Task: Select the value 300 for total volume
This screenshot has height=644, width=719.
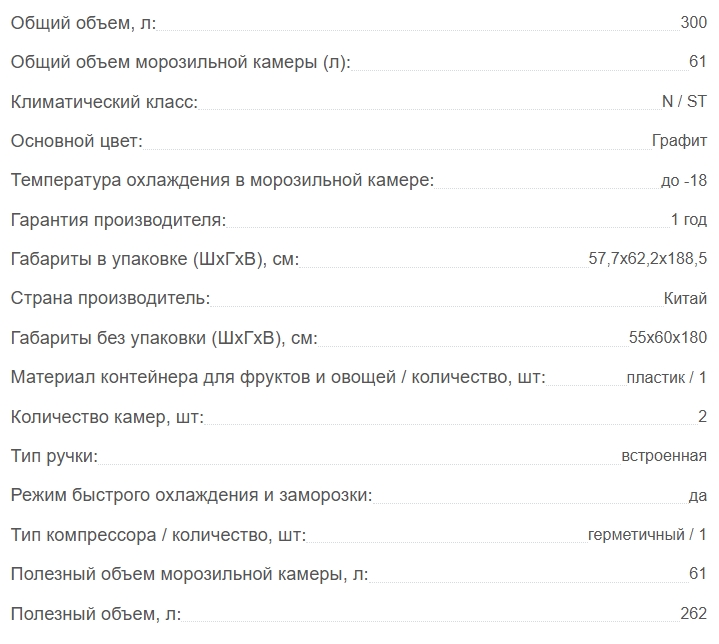Action: tap(694, 22)
